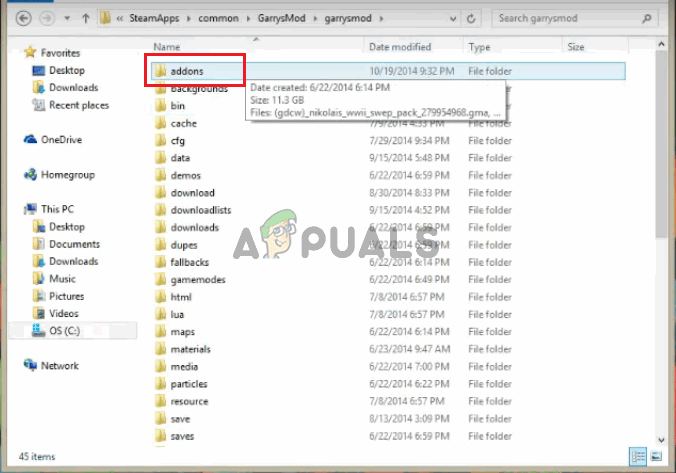Click the cfg folder icon

click(x=160, y=141)
